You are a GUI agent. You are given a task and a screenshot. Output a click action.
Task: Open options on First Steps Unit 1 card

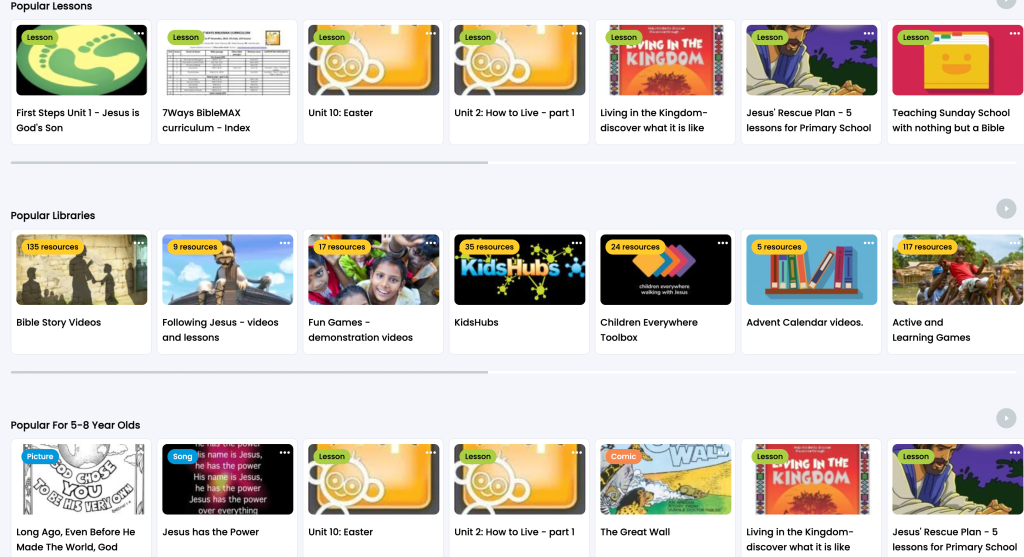click(139, 33)
